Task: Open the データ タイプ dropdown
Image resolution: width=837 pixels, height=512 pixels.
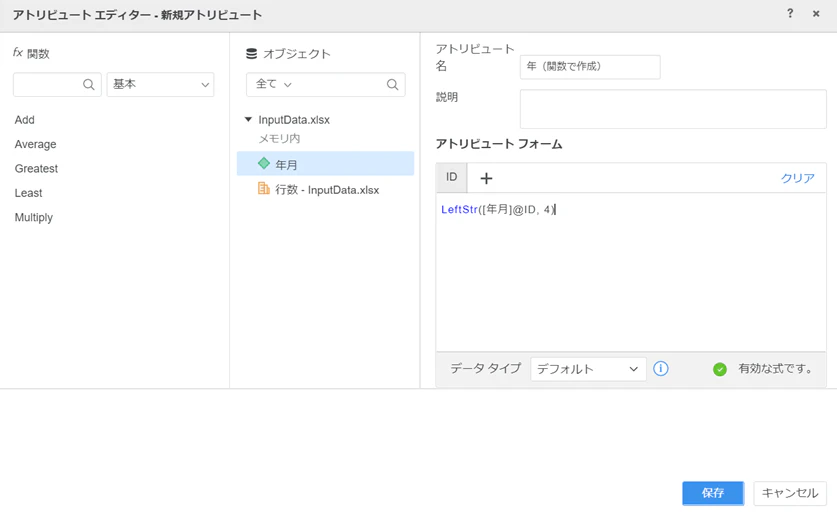Action: [588, 369]
